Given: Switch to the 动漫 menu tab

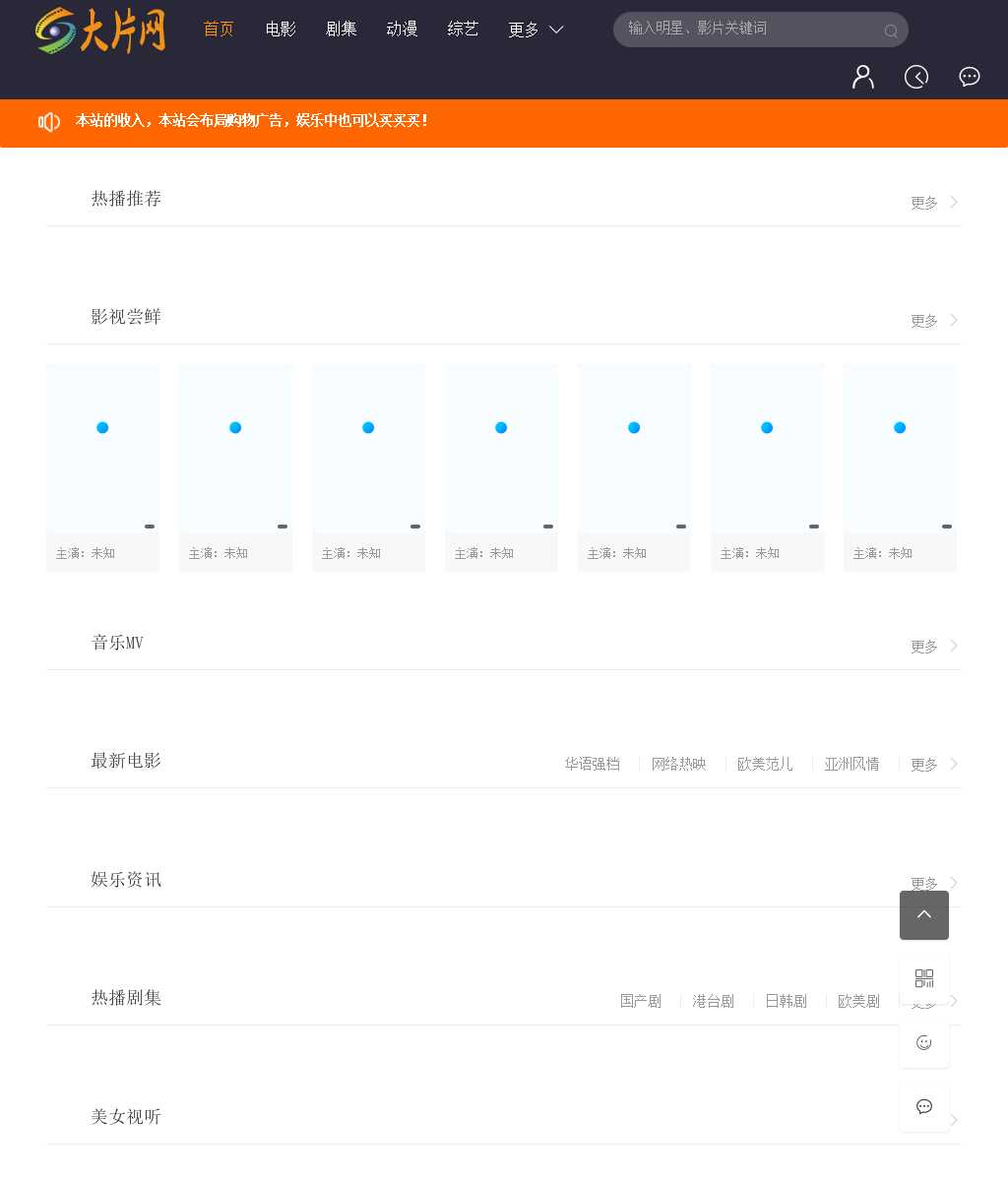Looking at the screenshot, I should click(402, 30).
